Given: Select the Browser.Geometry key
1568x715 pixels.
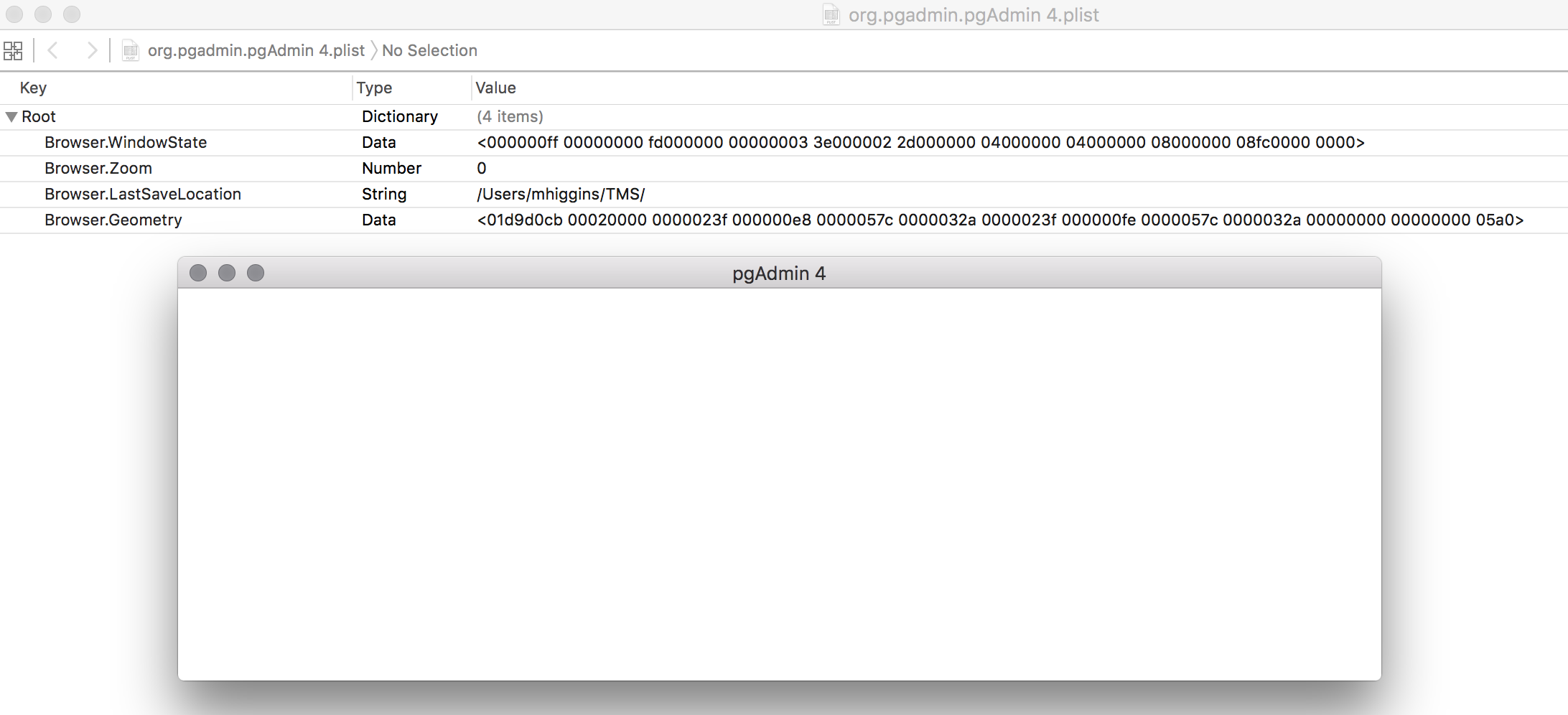Looking at the screenshot, I should 113,220.
